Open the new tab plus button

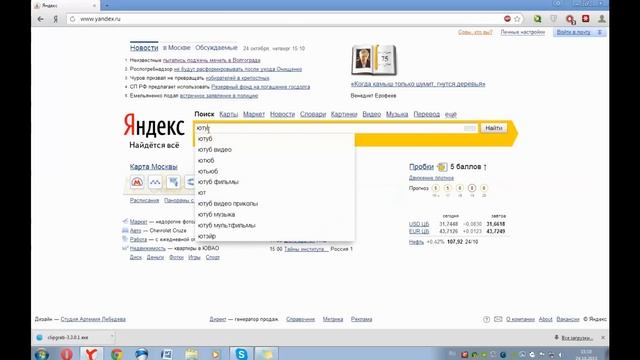(107, 6)
